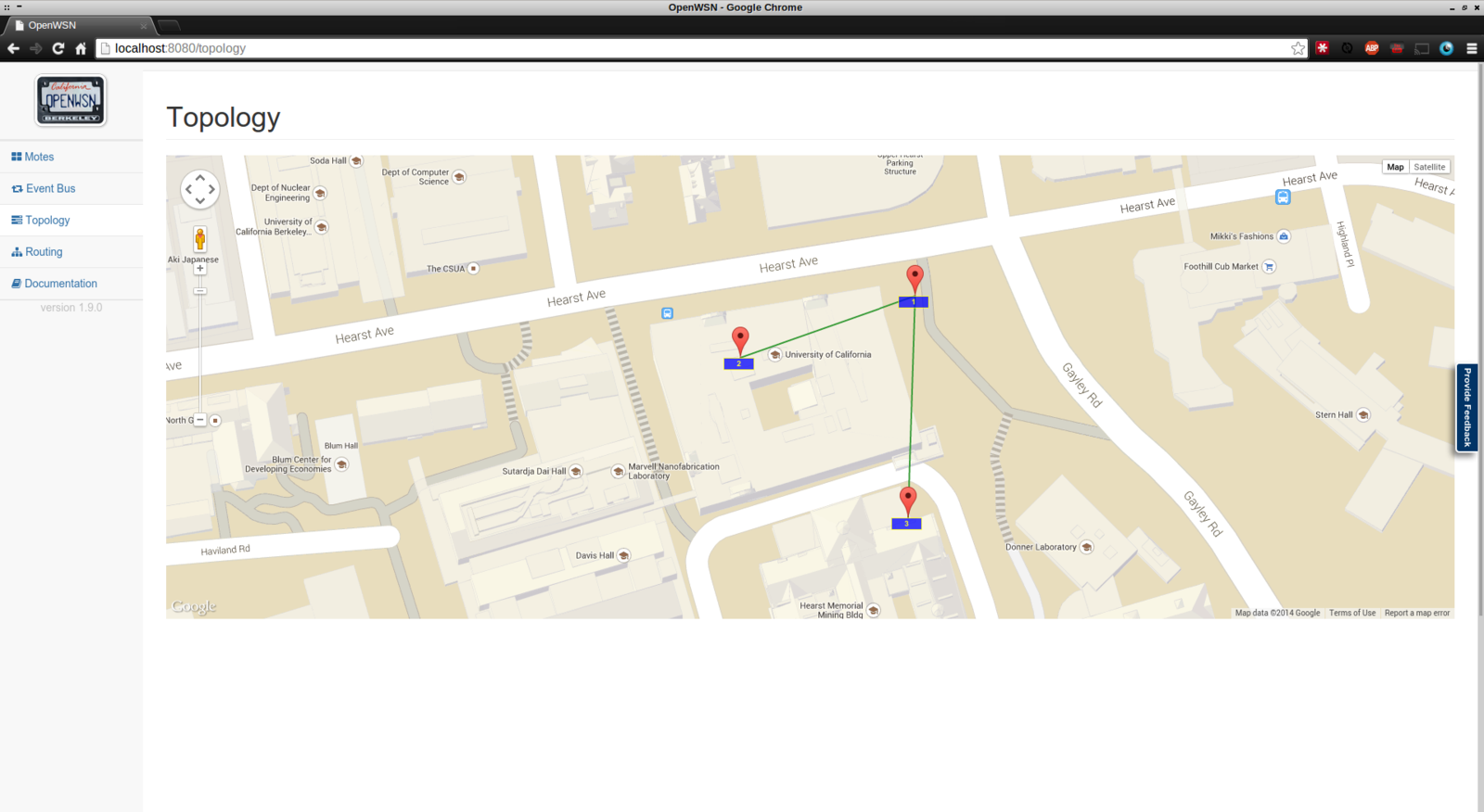Select the red marker for mote 2
Image resolution: width=1484 pixels, height=812 pixels.
coord(740,341)
